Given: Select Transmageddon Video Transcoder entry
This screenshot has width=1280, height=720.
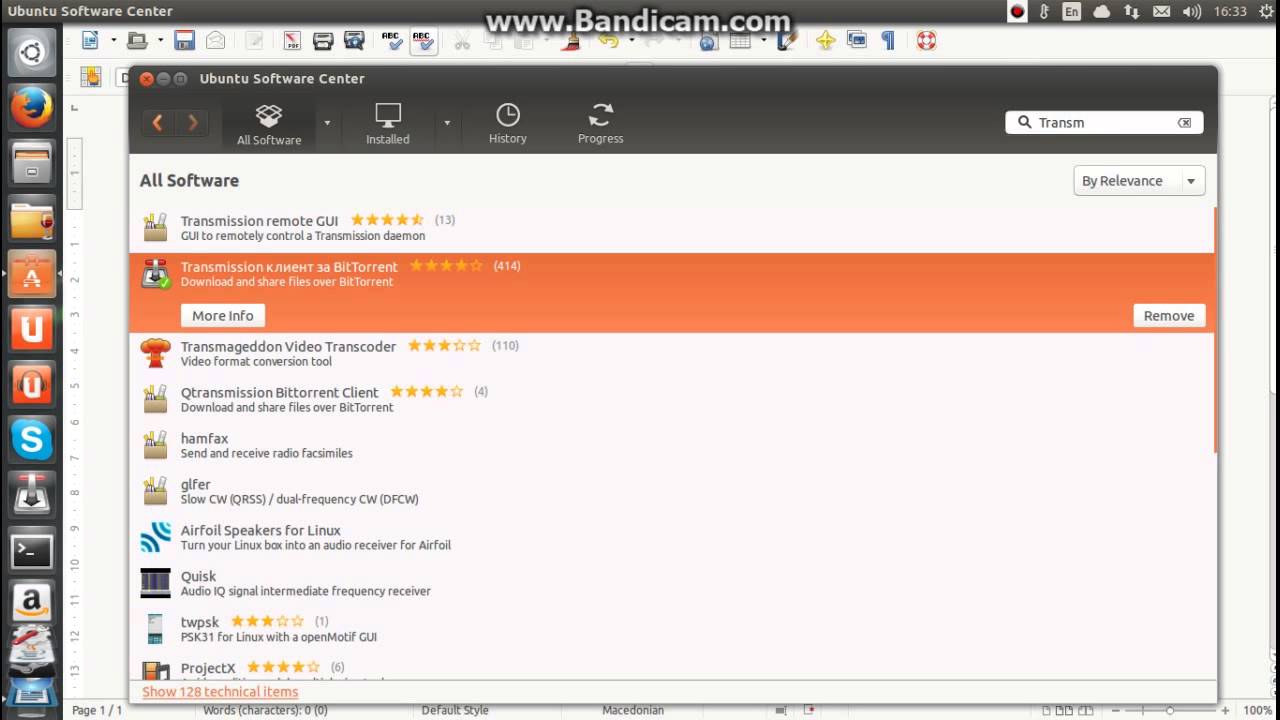Looking at the screenshot, I should point(672,354).
